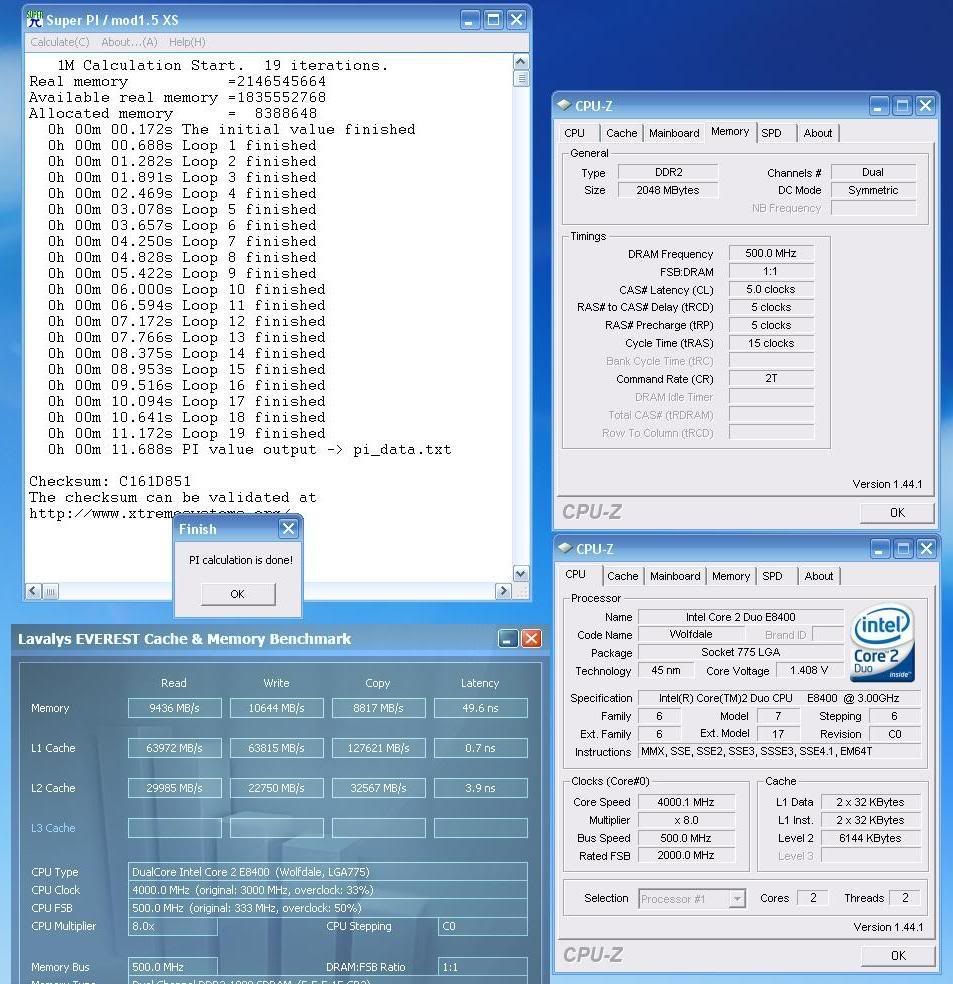The height and width of the screenshot is (984, 953).
Task: Click the Core Speed field 4000.1 MHz
Action: (686, 802)
